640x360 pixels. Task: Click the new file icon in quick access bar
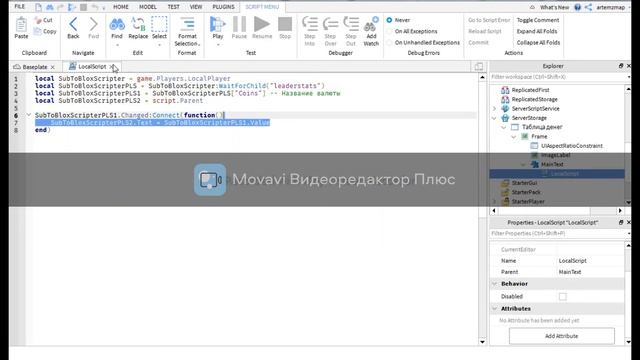tap(38, 7)
